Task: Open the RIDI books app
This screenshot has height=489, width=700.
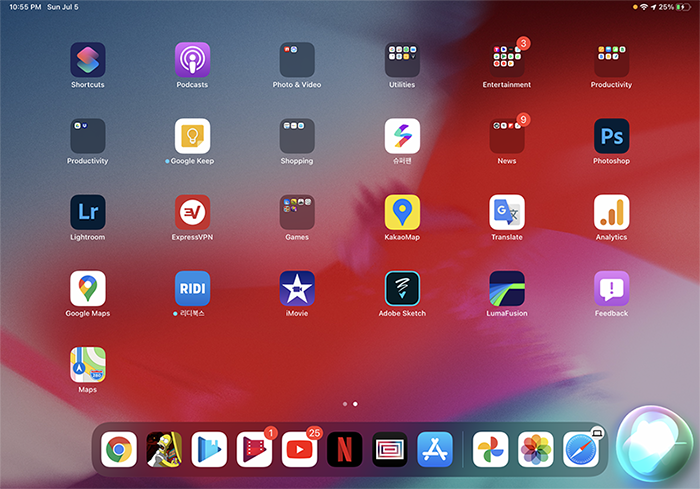Action: tap(192, 288)
